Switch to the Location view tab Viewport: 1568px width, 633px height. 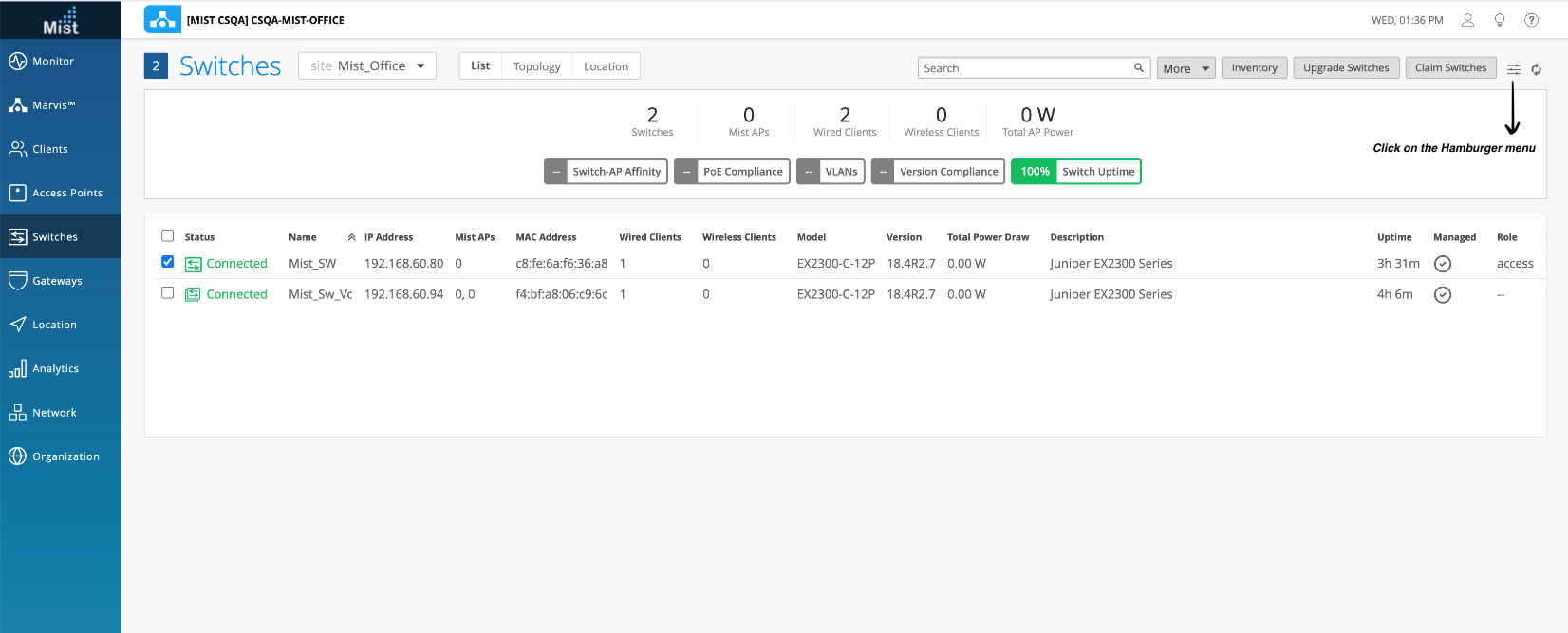[x=606, y=66]
